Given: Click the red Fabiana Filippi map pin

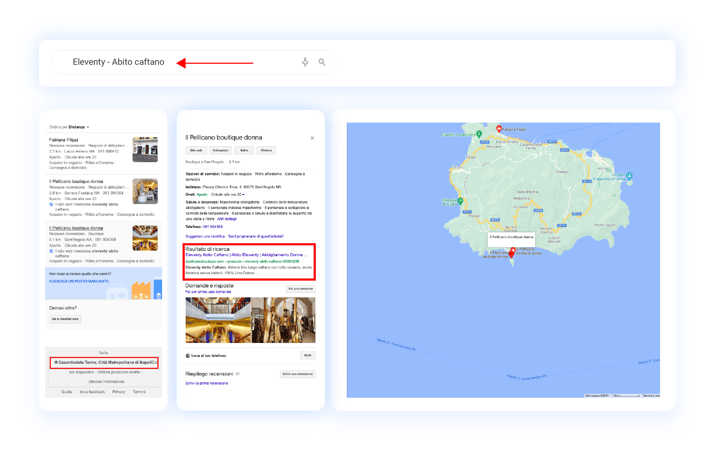Looking at the screenshot, I should coord(499,129).
